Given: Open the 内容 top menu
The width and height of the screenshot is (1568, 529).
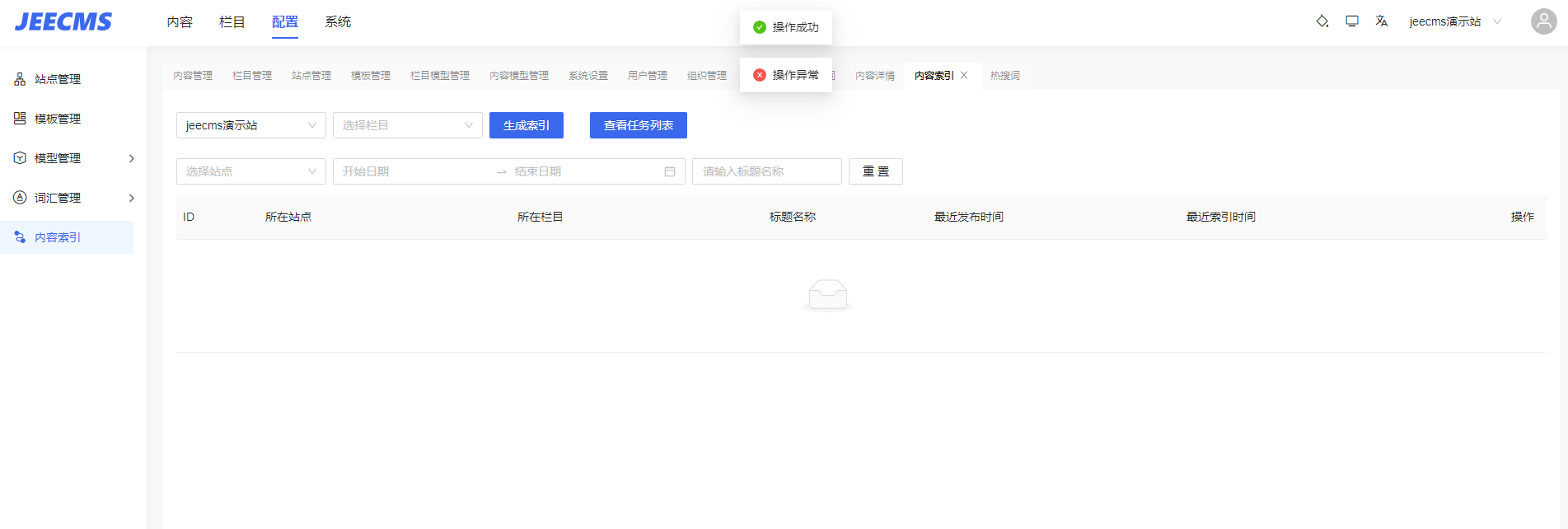Looking at the screenshot, I should (180, 22).
